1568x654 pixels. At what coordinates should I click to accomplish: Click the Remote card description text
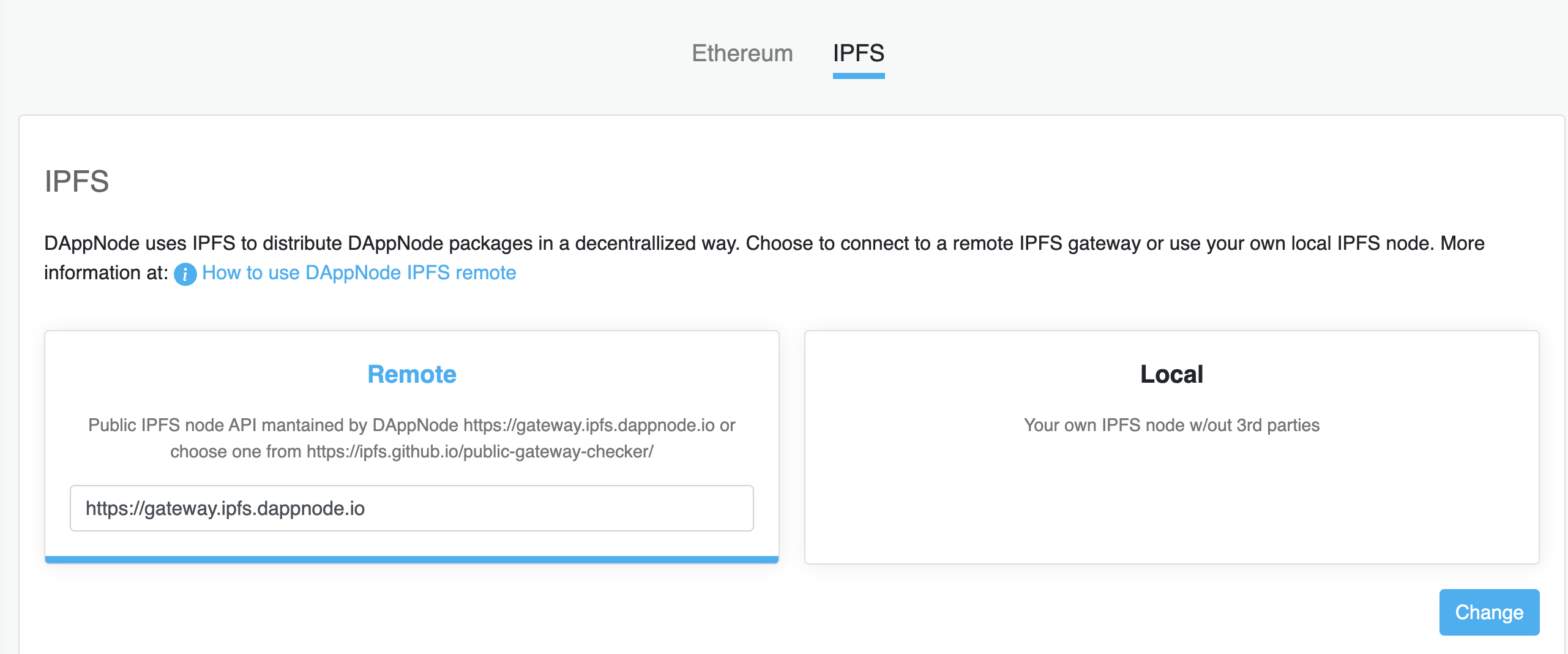coord(411,438)
